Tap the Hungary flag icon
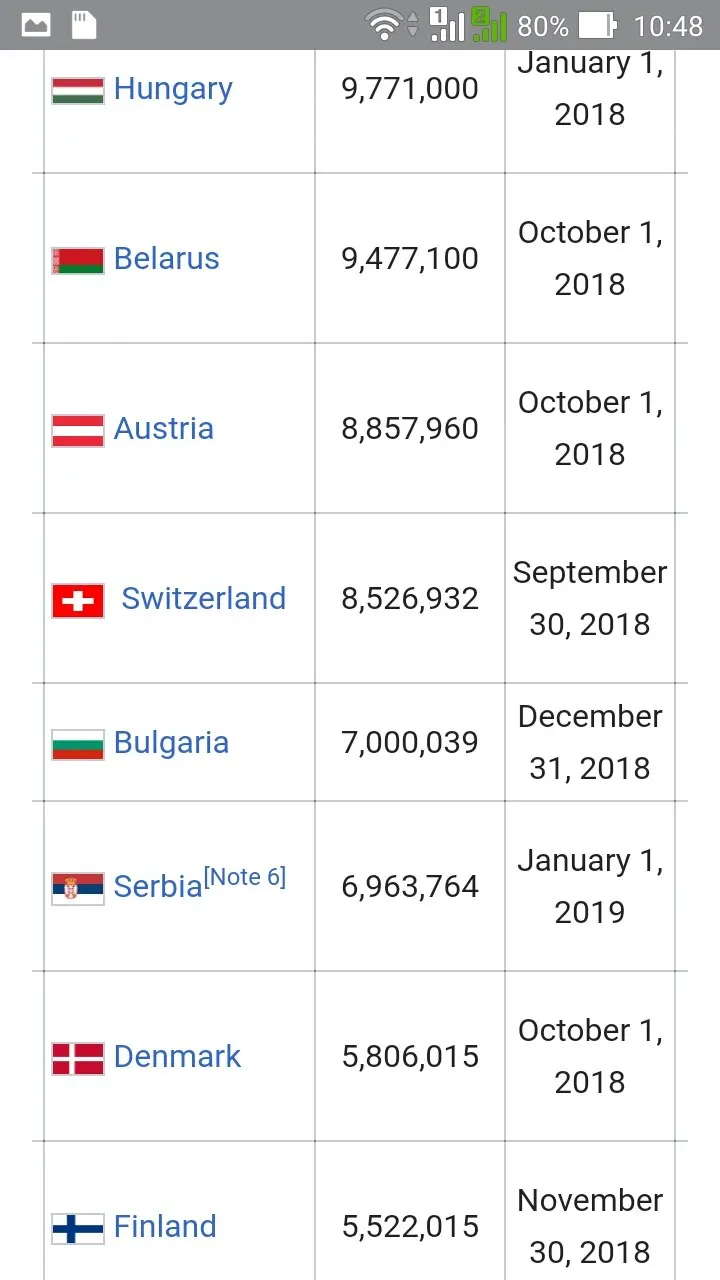 click(78, 90)
